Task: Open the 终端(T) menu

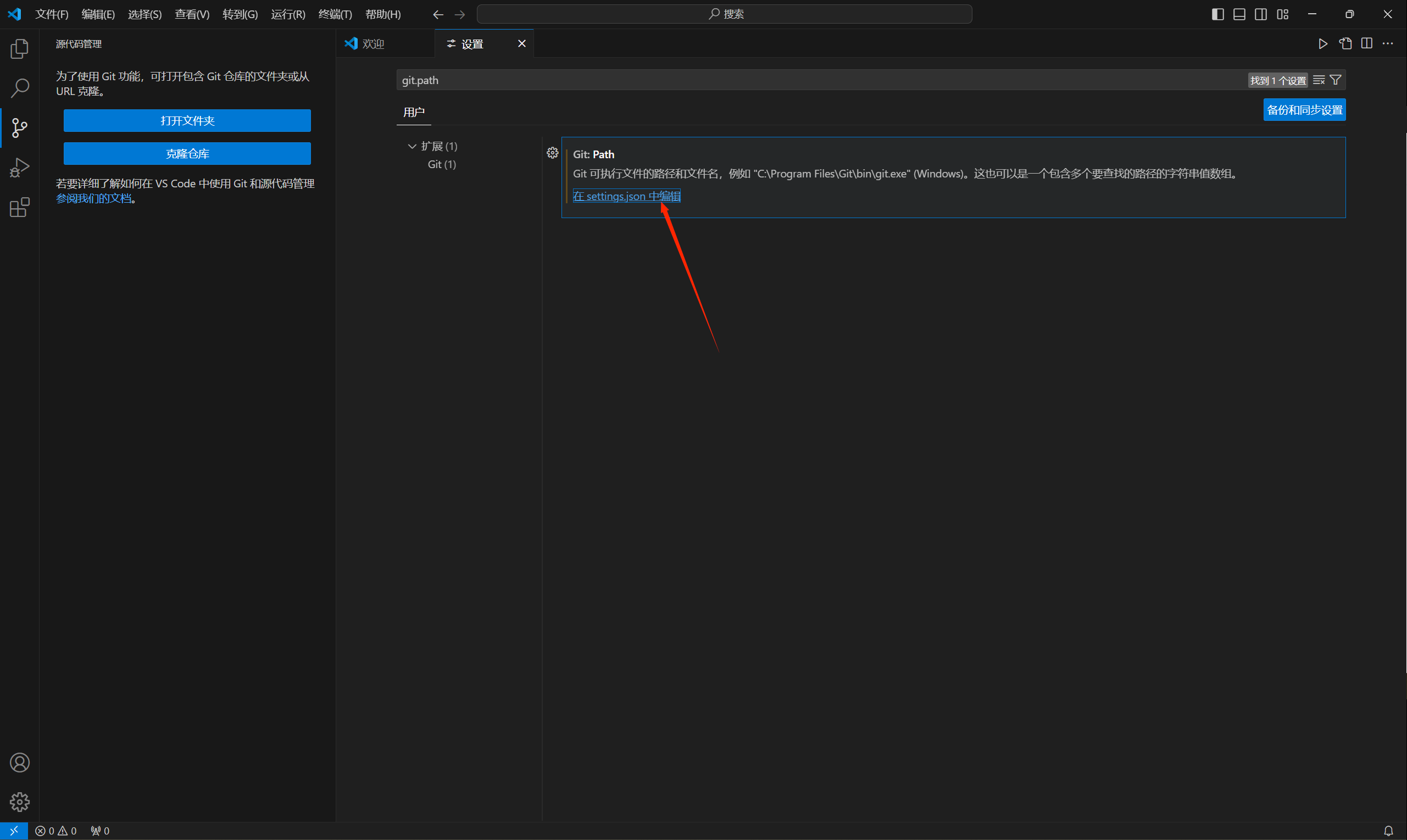Action: [335, 14]
